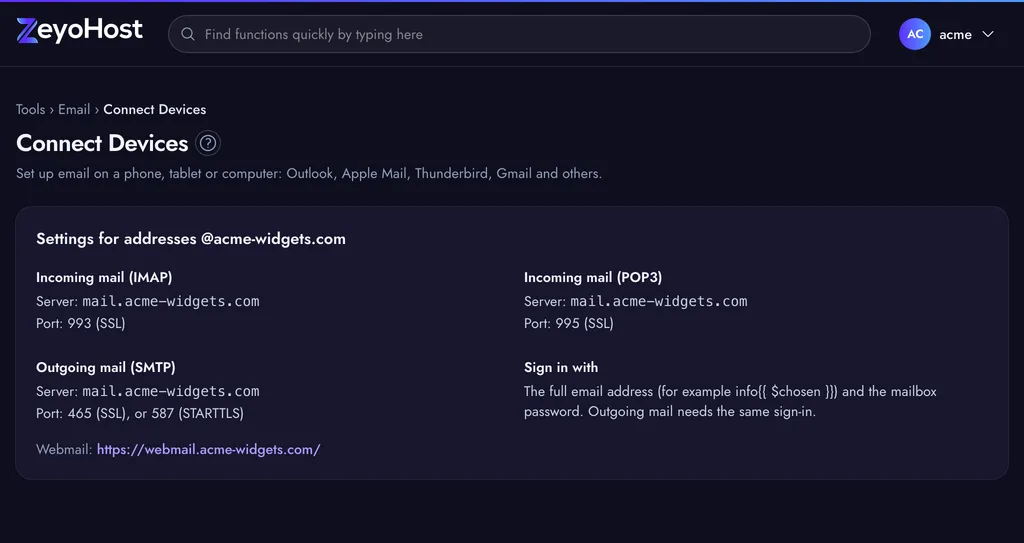The image size is (1024, 543).
Task: Select the POP3 server mail.acme-widgets.com
Action: pos(658,301)
